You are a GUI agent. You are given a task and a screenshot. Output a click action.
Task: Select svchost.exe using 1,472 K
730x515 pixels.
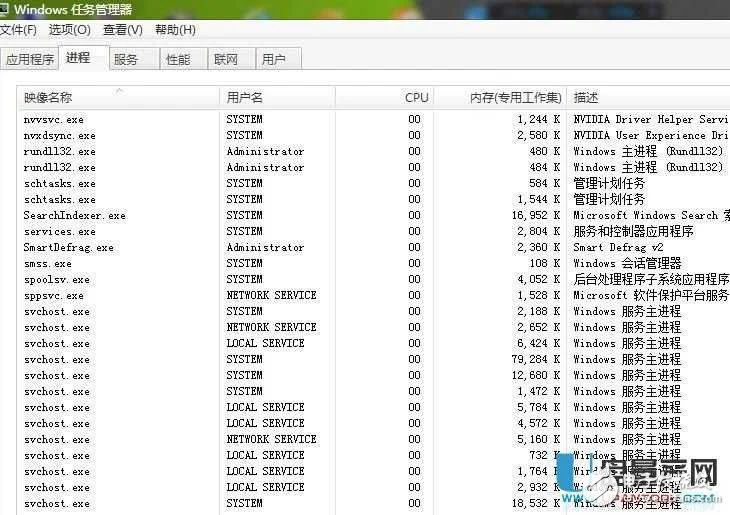(374, 392)
